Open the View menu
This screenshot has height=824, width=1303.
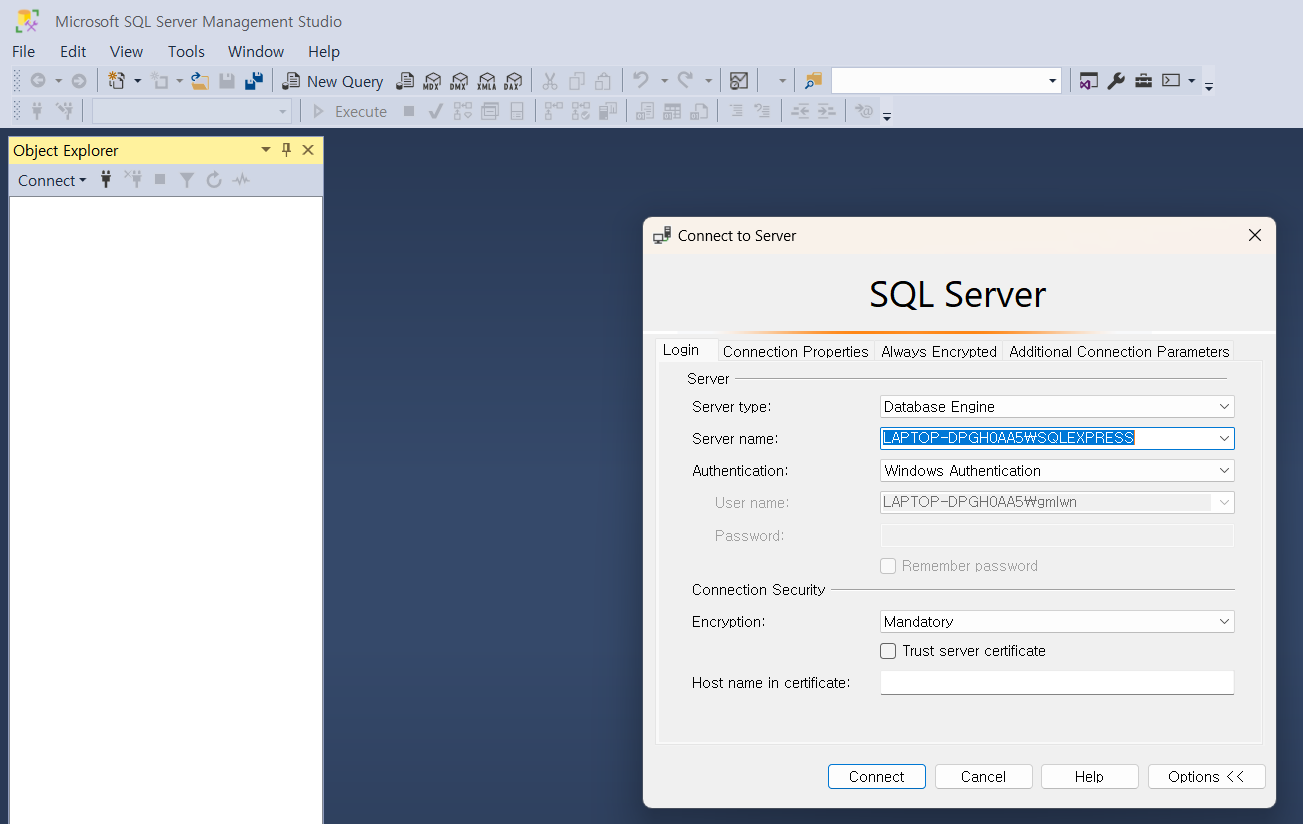tap(127, 51)
